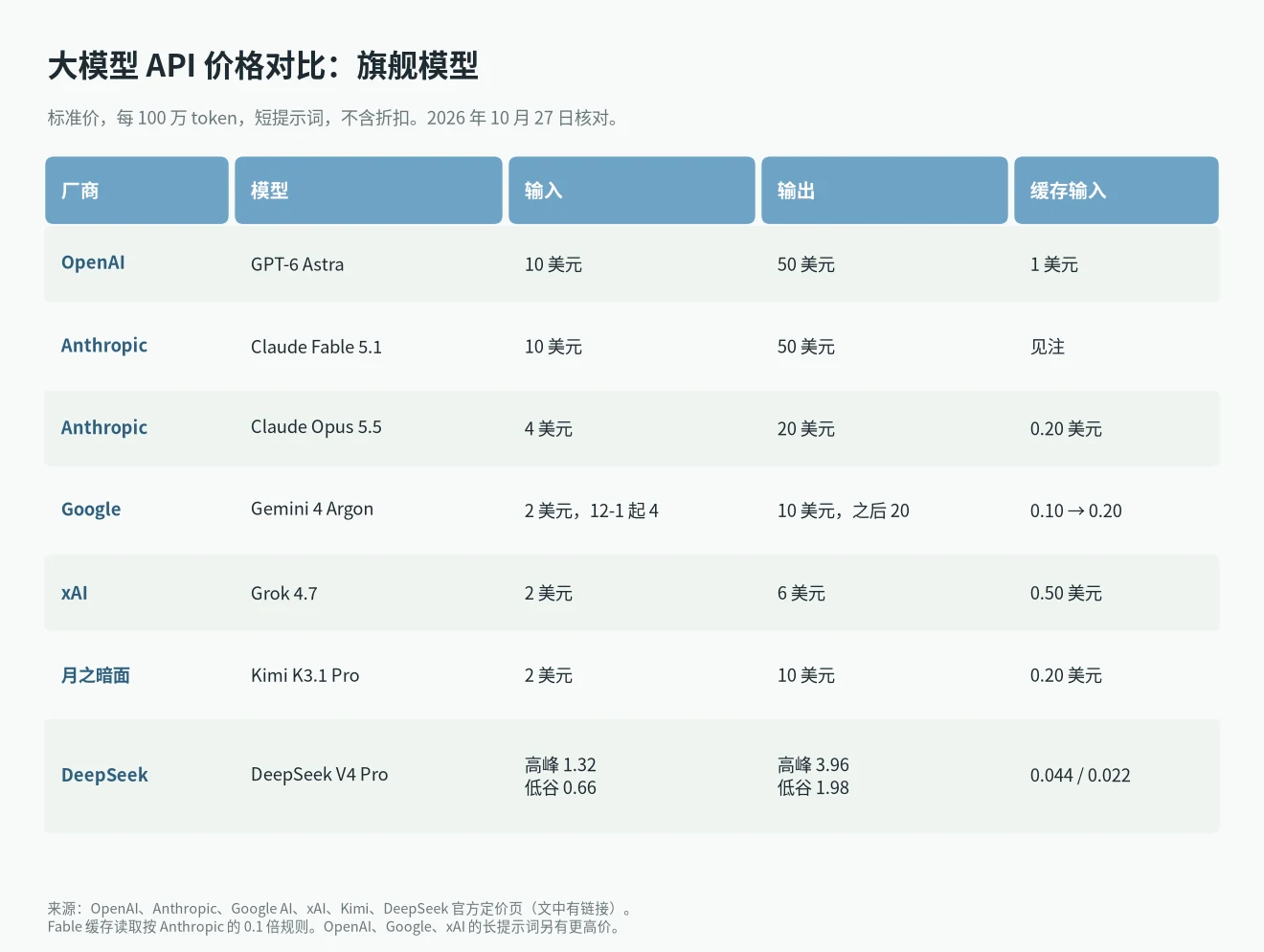Click the 模型 column header
This screenshot has width=1264, height=952.
click(369, 191)
